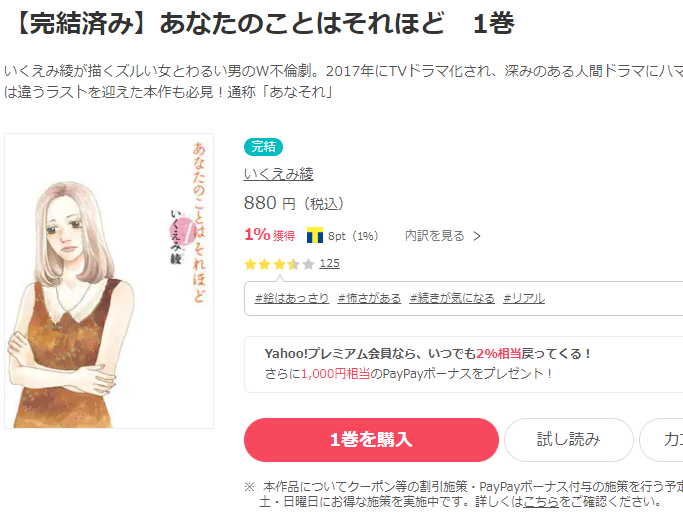This screenshot has width=683, height=517.
Task: Click the last gray rating star
Action: [x=308, y=264]
